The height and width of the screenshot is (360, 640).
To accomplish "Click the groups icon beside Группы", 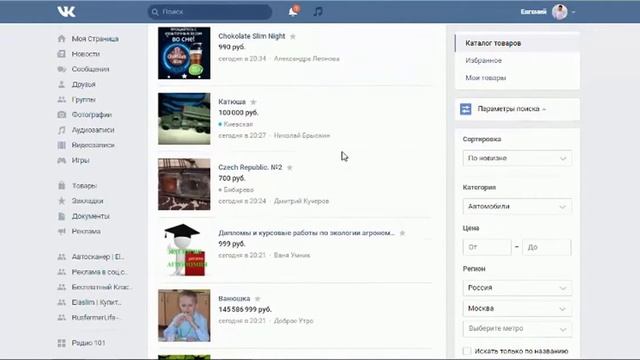I will point(62,100).
